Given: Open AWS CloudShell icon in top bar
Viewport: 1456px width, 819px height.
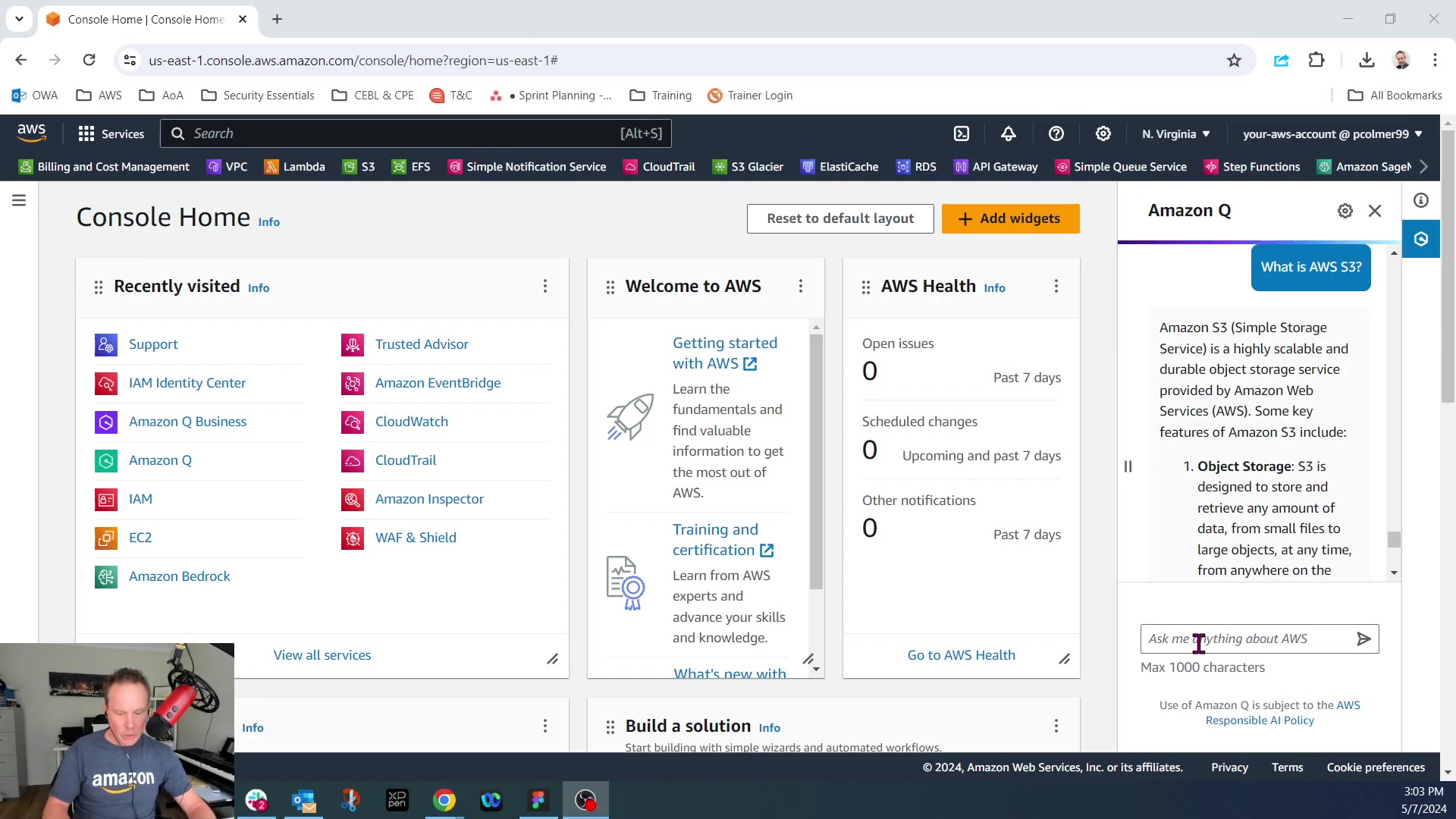Looking at the screenshot, I should tap(962, 133).
